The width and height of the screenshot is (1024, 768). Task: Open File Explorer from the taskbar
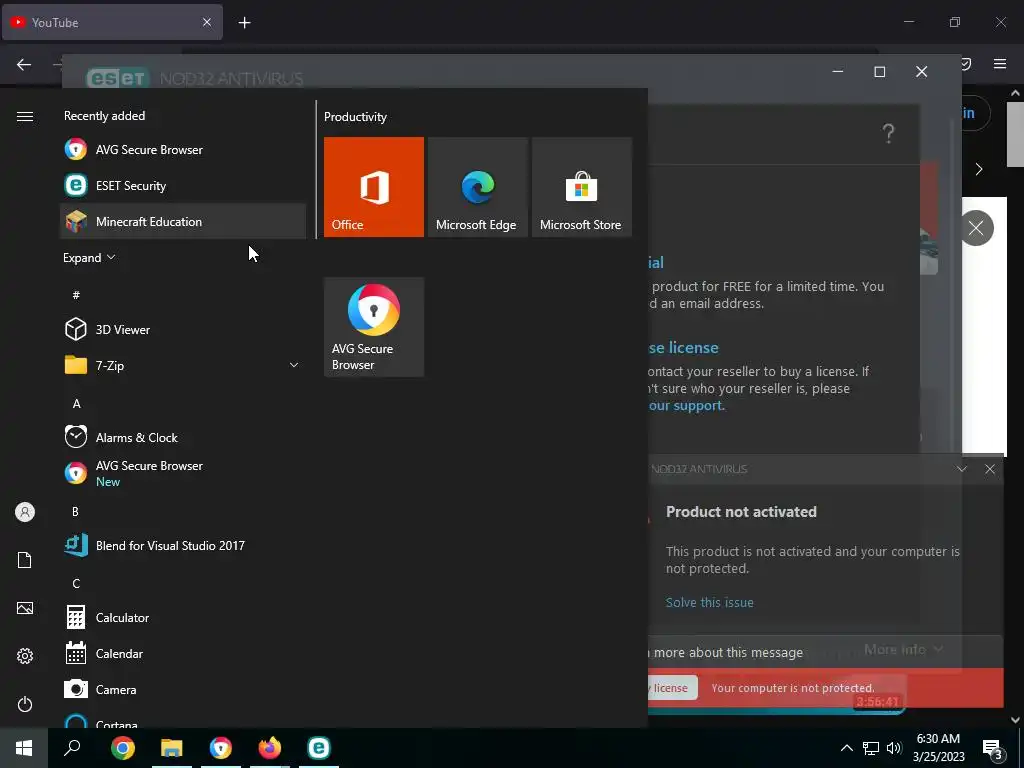pos(172,748)
